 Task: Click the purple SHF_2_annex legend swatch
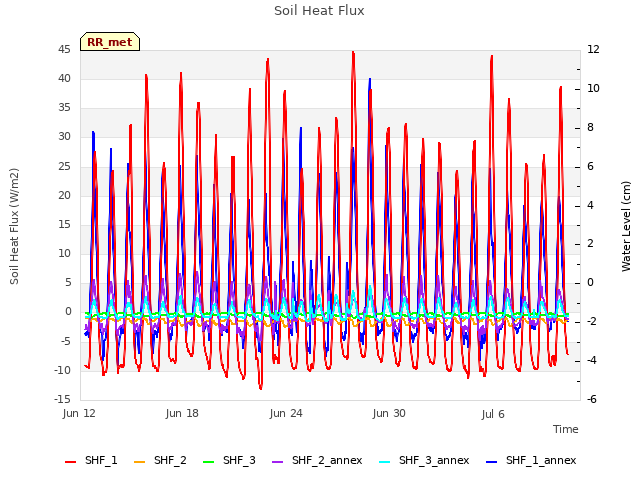278,462
